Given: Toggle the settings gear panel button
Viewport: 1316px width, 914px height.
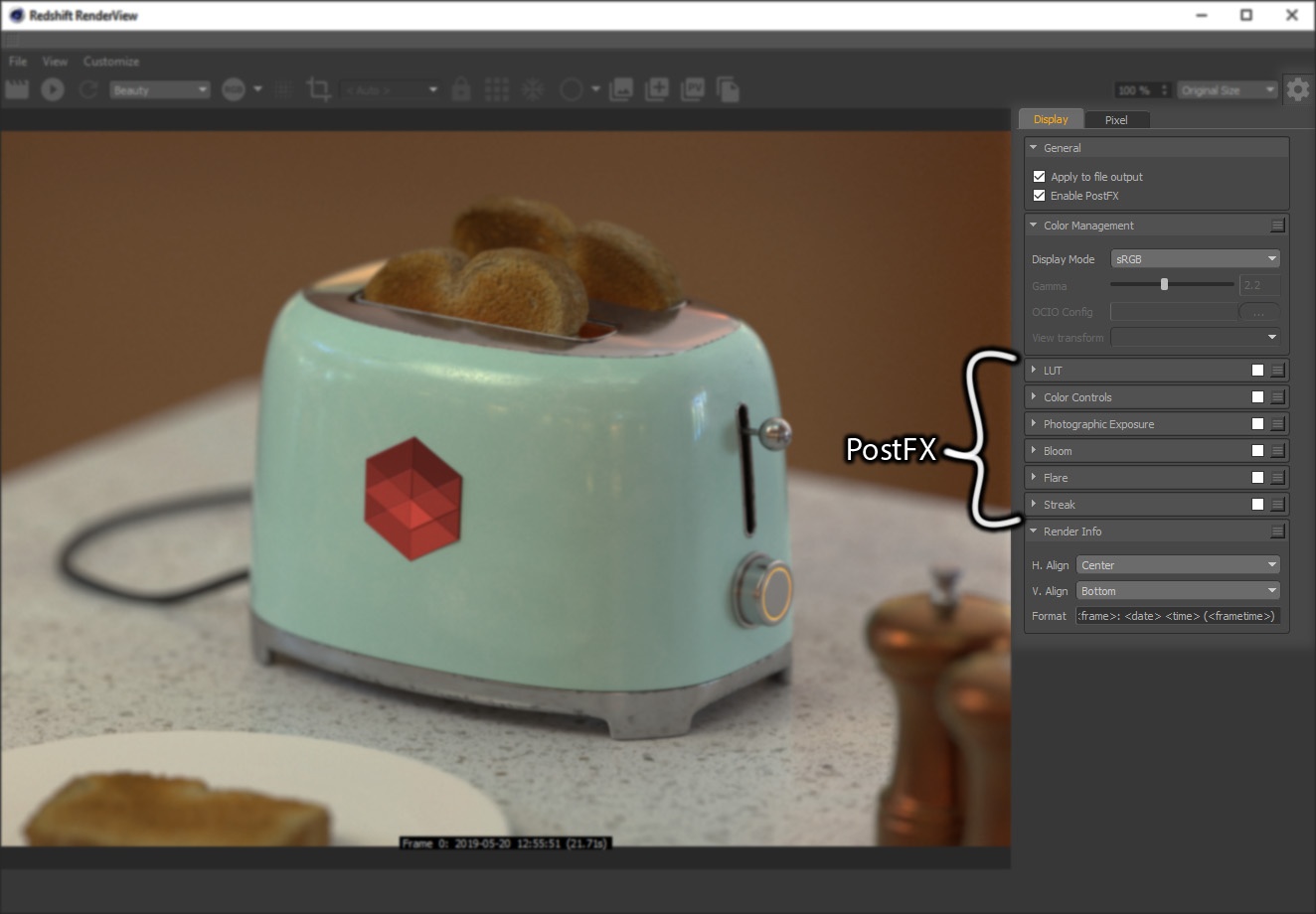Looking at the screenshot, I should 1297,89.
